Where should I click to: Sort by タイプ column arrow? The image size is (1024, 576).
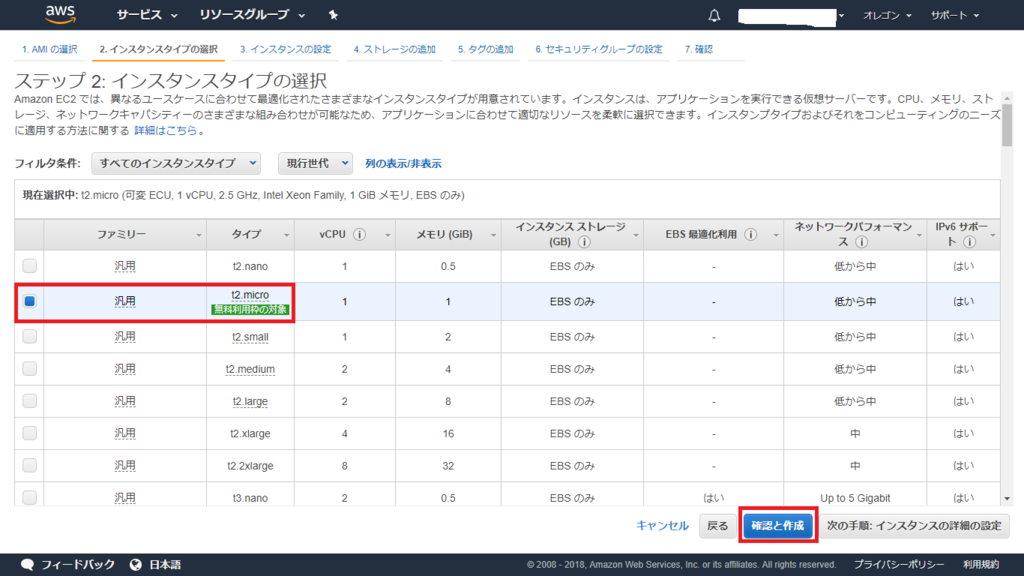point(286,235)
